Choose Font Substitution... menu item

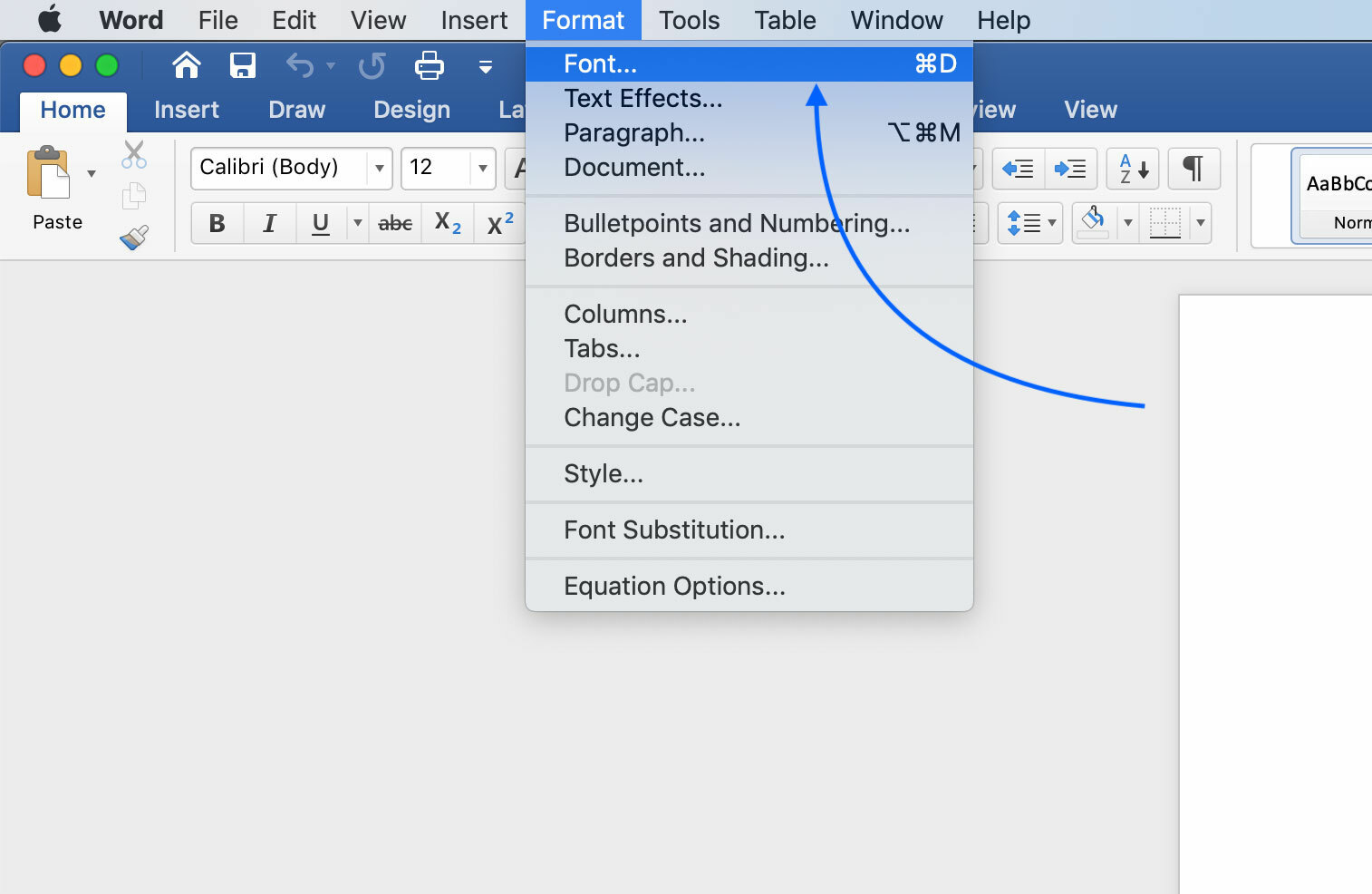749,530
